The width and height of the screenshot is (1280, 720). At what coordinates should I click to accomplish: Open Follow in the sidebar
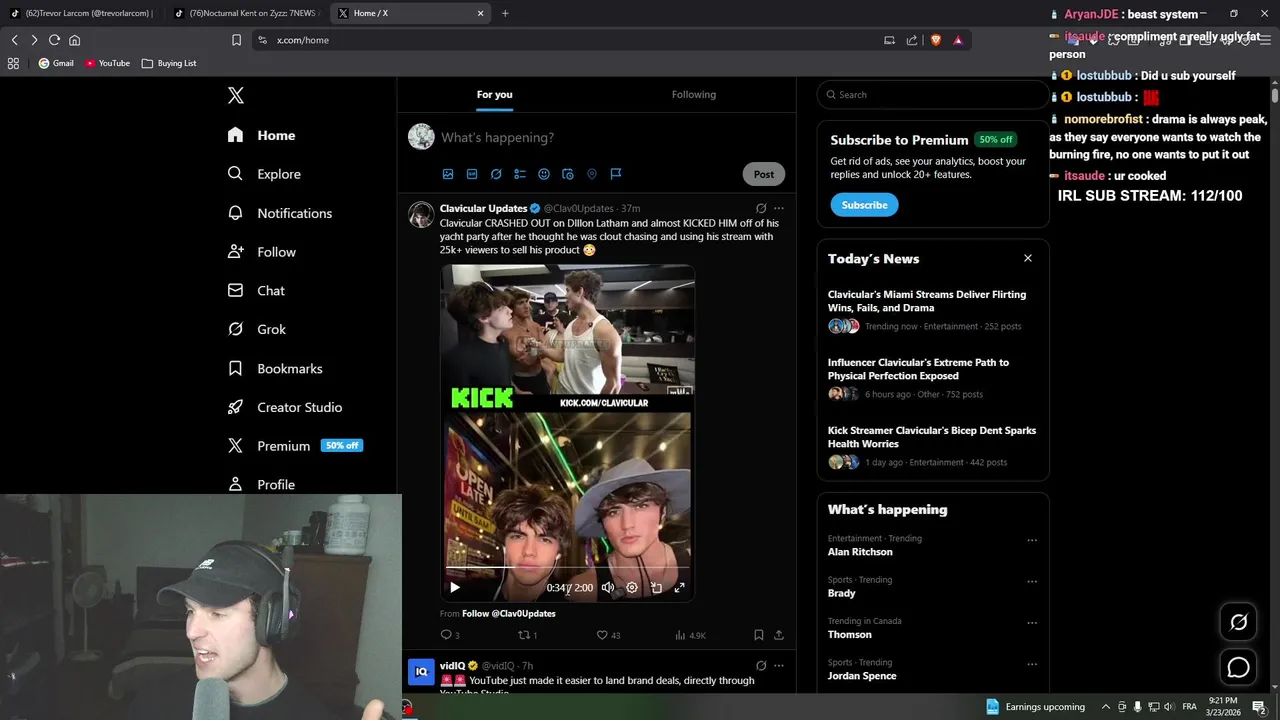(261, 252)
